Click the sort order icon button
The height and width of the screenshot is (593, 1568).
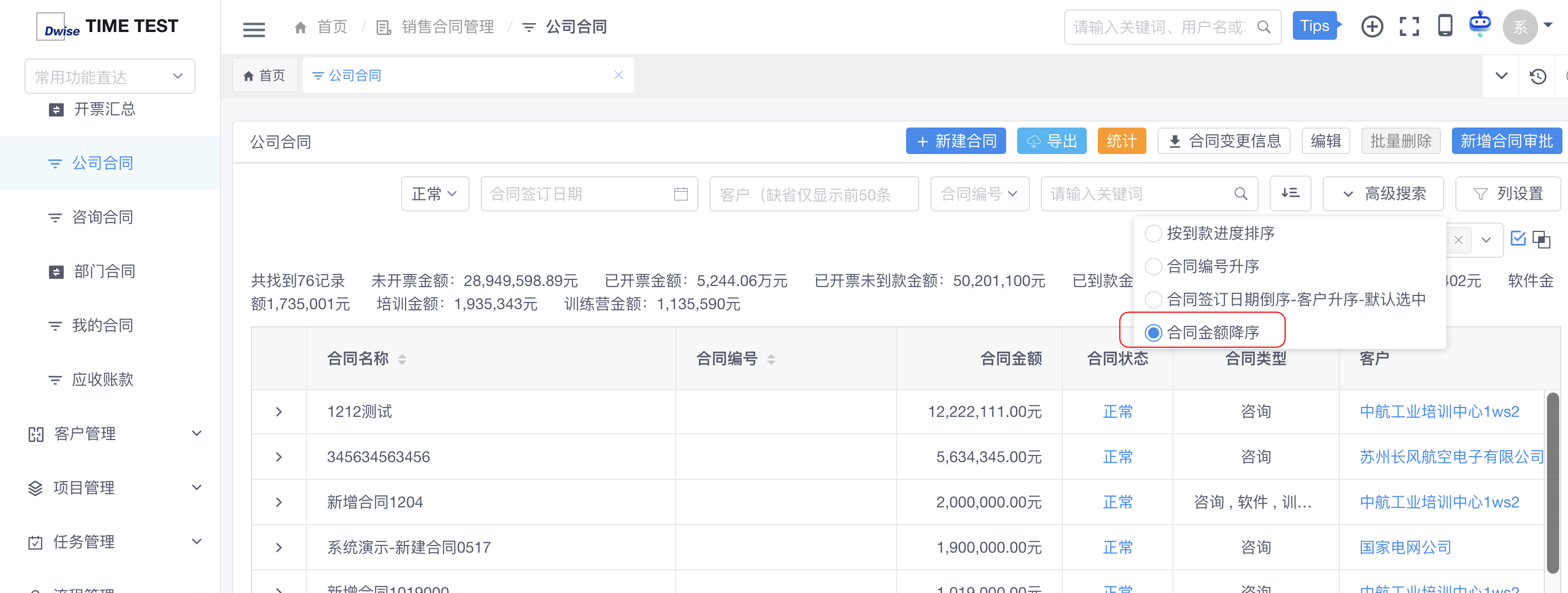1290,193
